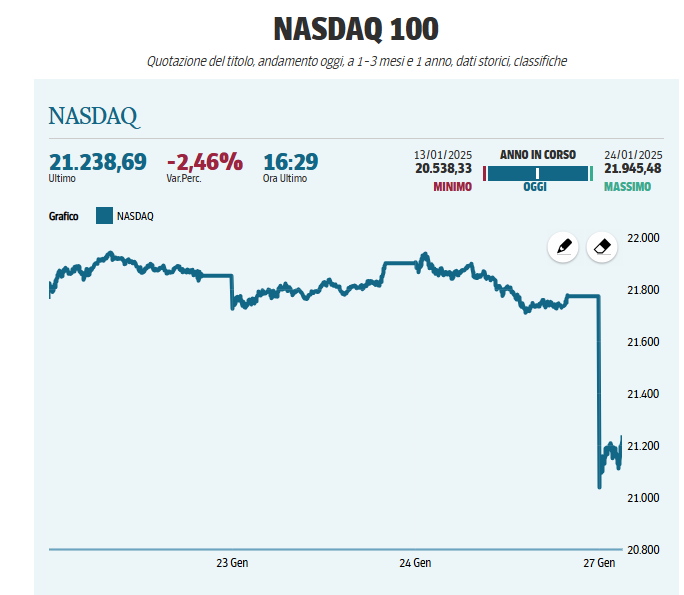Select the MINIMO label
The image size is (684, 595).
[x=452, y=187]
